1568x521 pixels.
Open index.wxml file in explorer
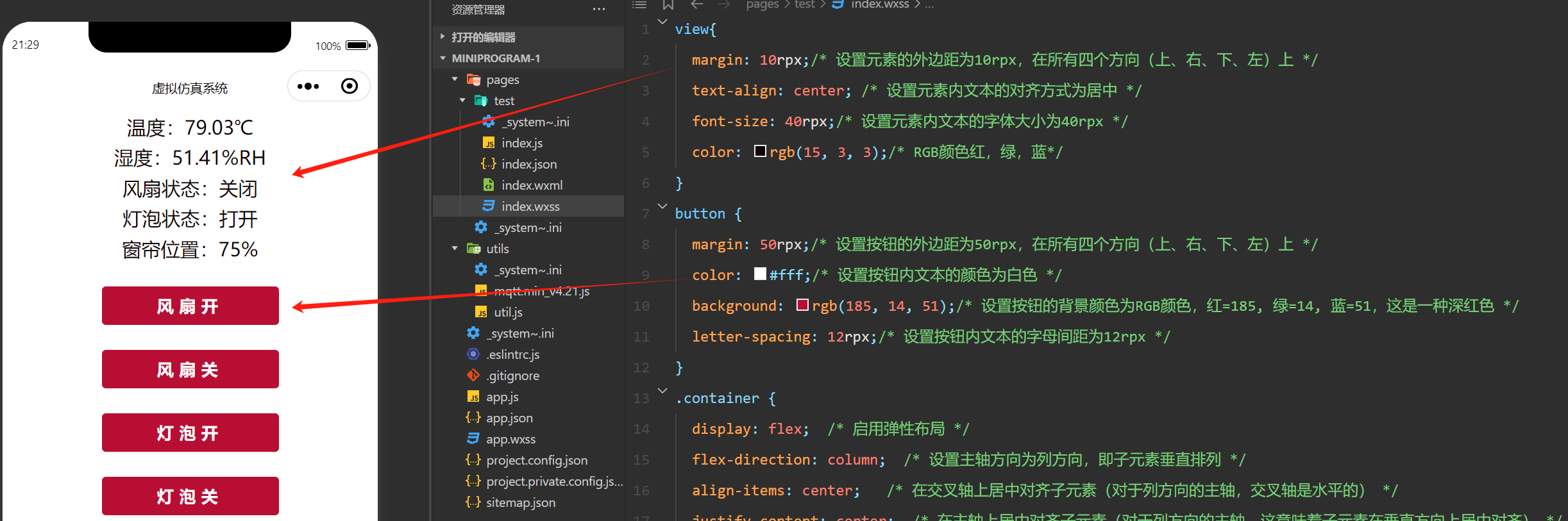click(532, 185)
